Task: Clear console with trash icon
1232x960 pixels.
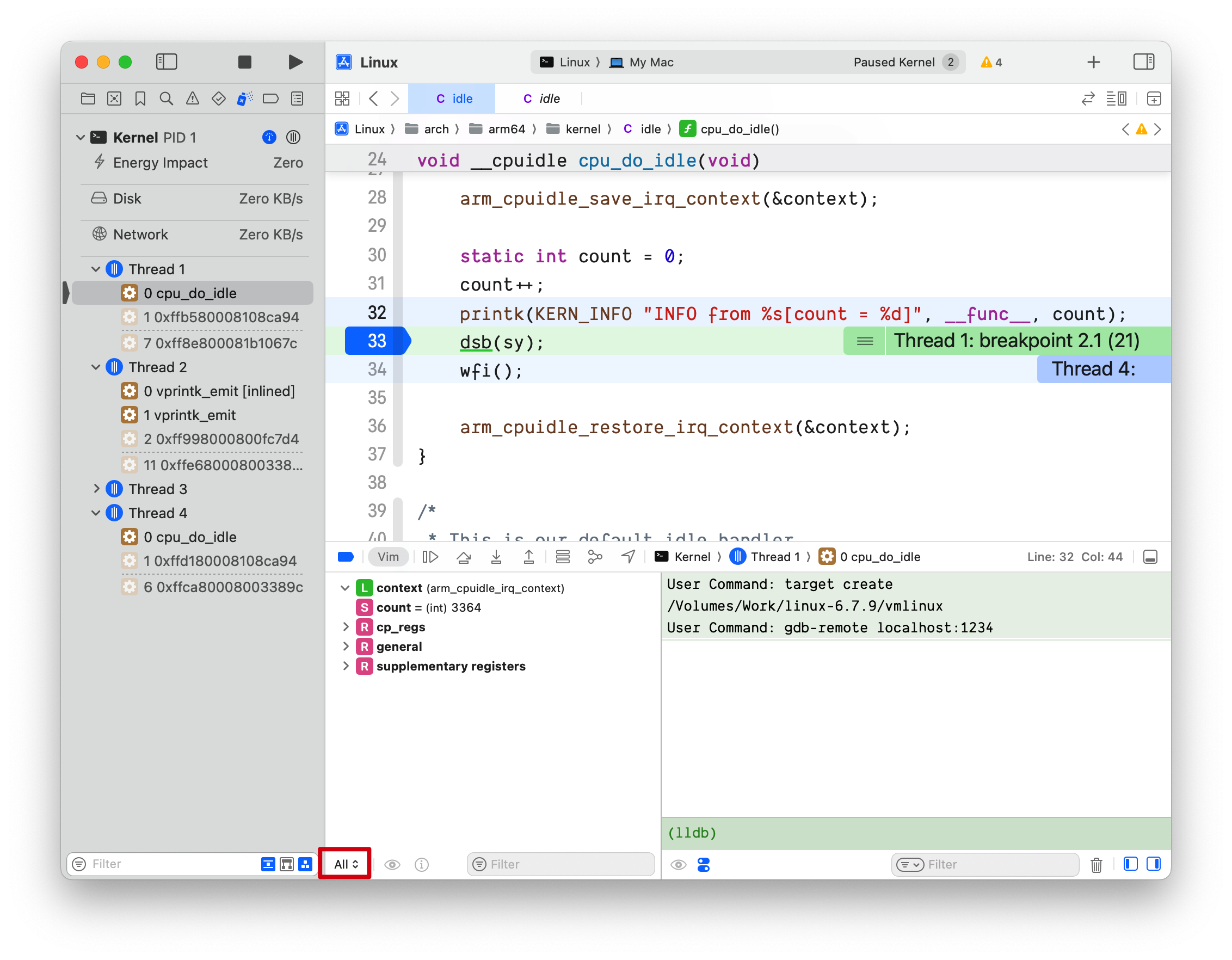Action: coord(1096,865)
